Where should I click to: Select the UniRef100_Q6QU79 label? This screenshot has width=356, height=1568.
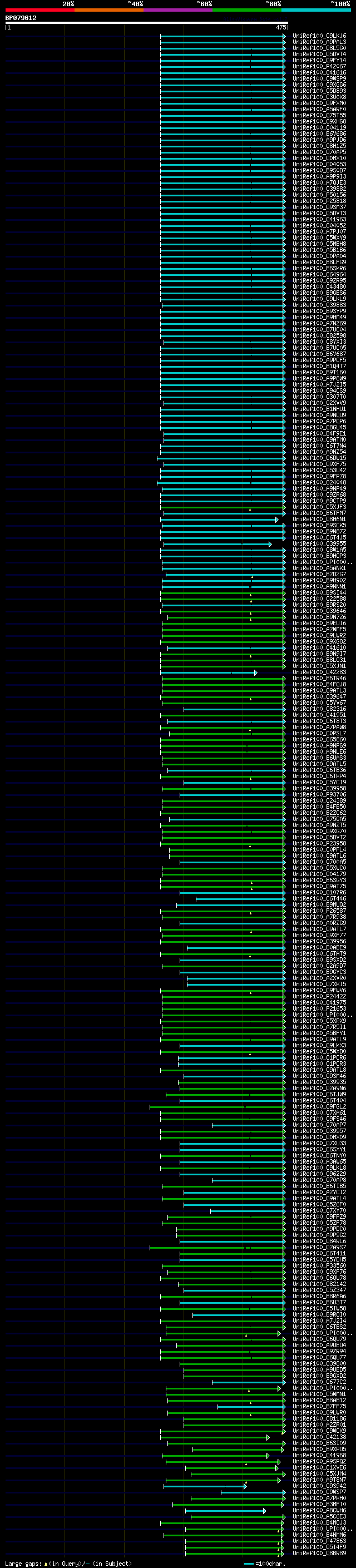click(x=319, y=1338)
